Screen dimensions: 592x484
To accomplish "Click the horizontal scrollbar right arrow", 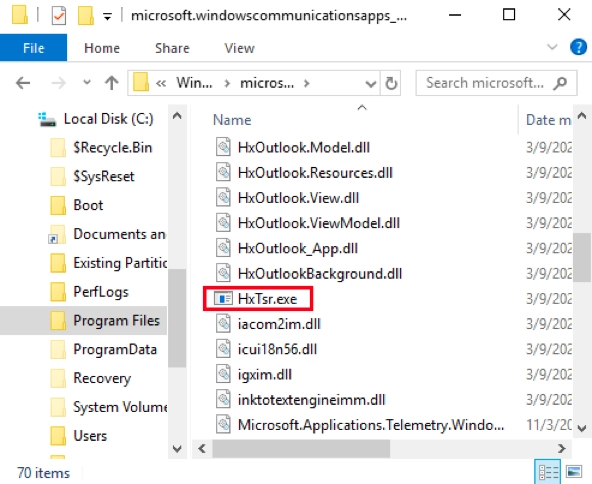I will (x=562, y=449).
